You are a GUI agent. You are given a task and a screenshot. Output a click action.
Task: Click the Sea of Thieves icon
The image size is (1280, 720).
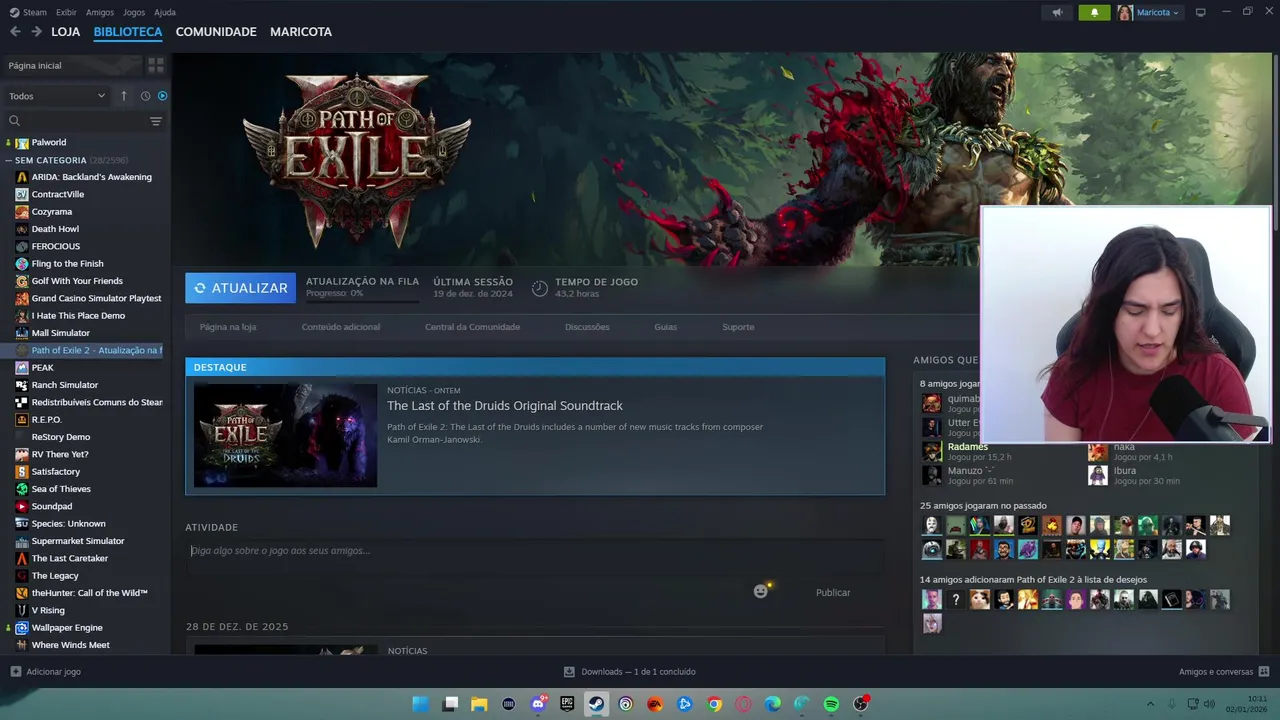22,489
